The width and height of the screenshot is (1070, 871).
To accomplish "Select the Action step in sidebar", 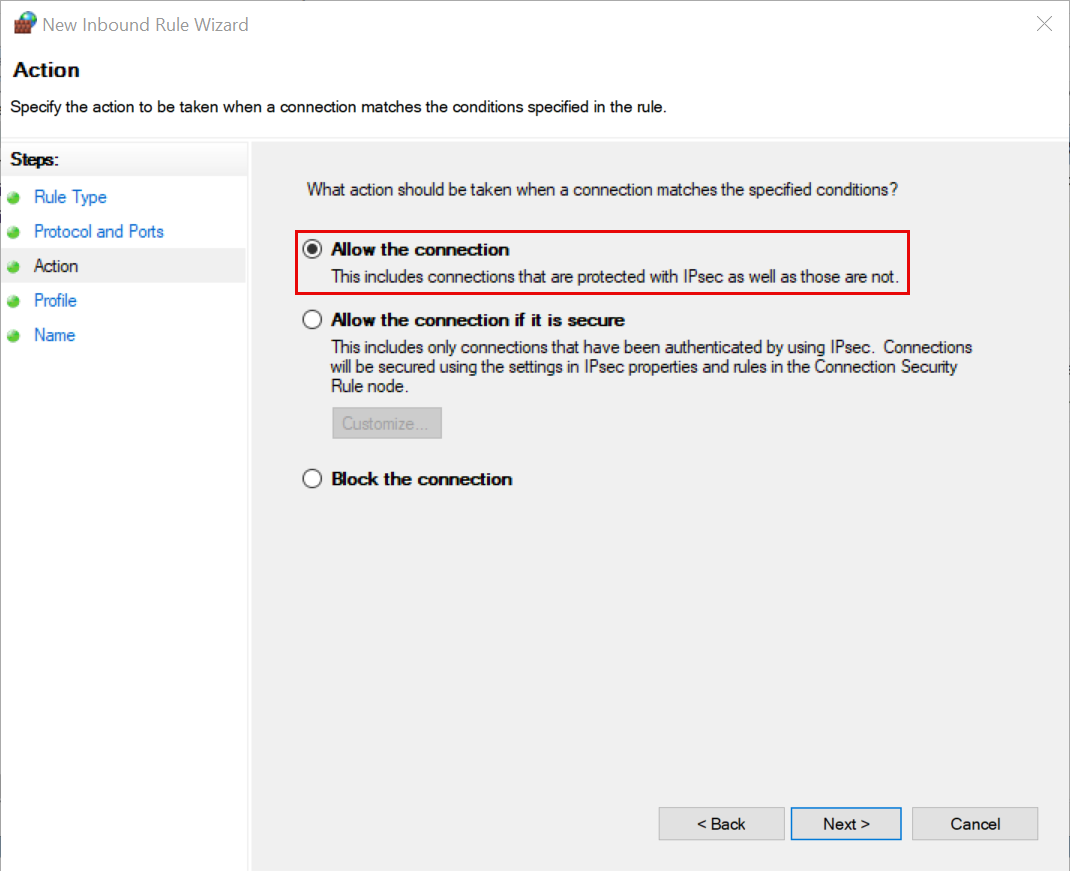I will click(x=56, y=266).
